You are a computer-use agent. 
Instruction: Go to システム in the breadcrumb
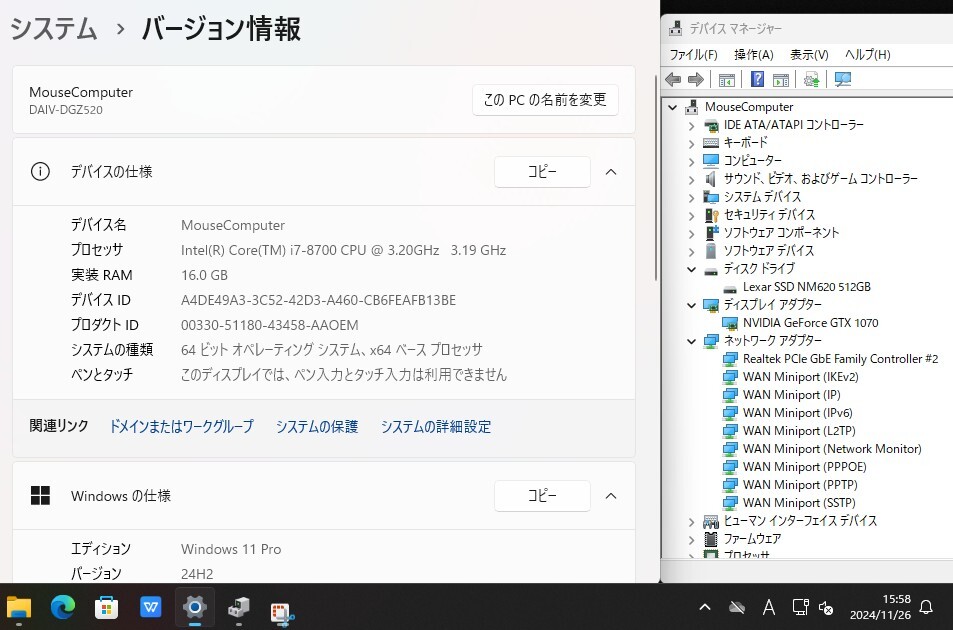click(x=53, y=29)
